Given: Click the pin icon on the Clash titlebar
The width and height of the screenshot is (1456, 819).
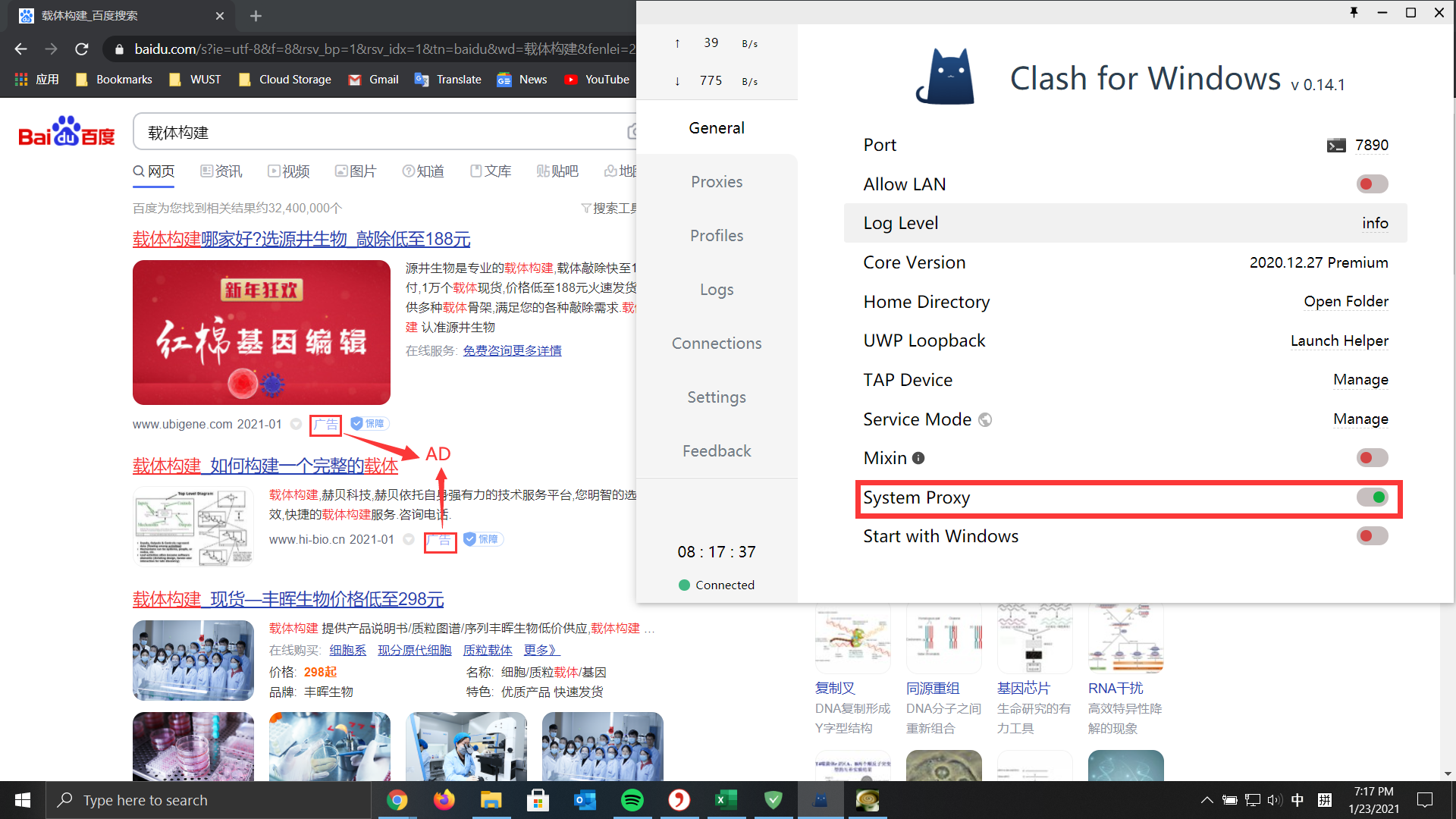Looking at the screenshot, I should pyautogui.click(x=1354, y=12).
